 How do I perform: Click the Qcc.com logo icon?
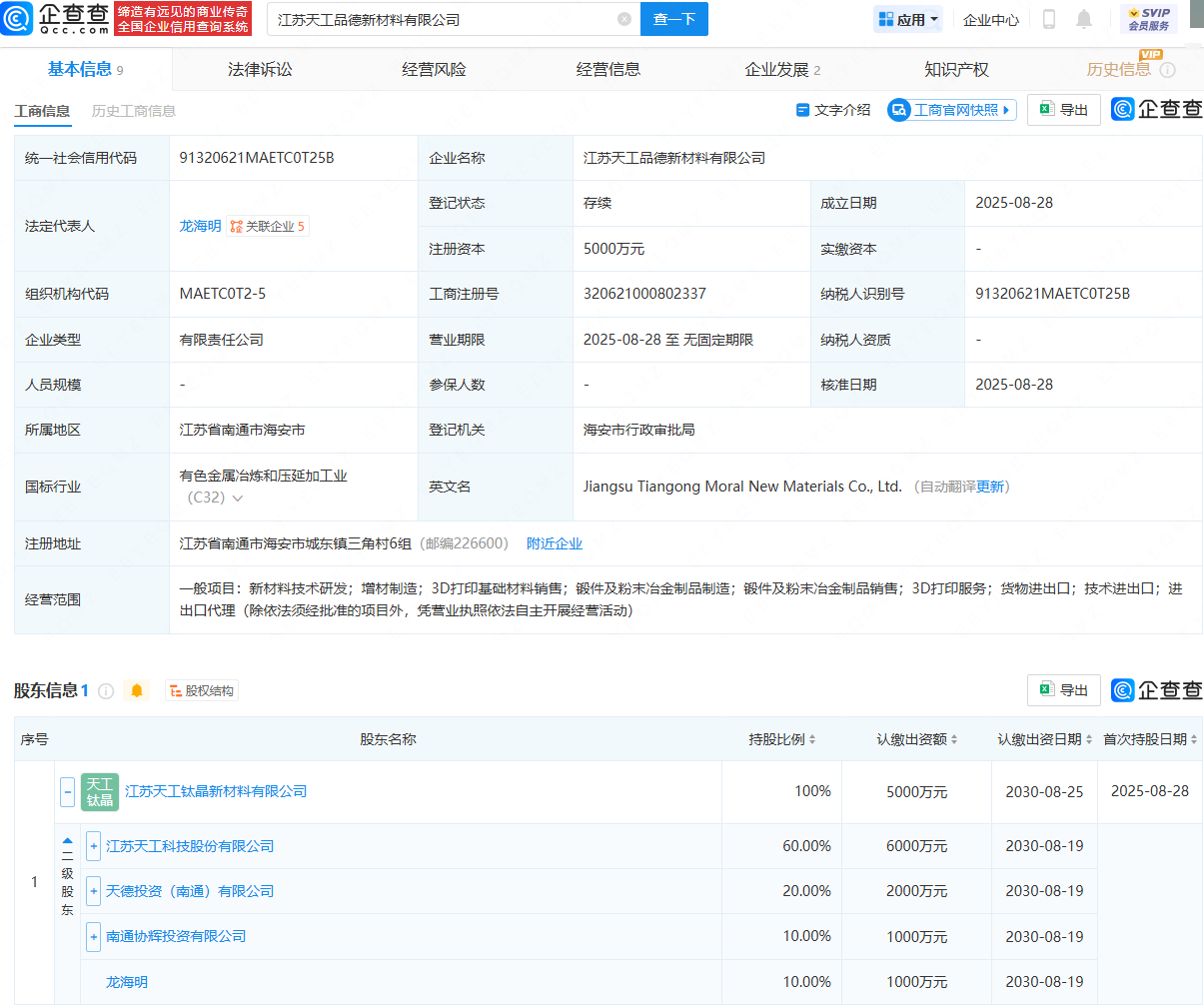point(18,18)
